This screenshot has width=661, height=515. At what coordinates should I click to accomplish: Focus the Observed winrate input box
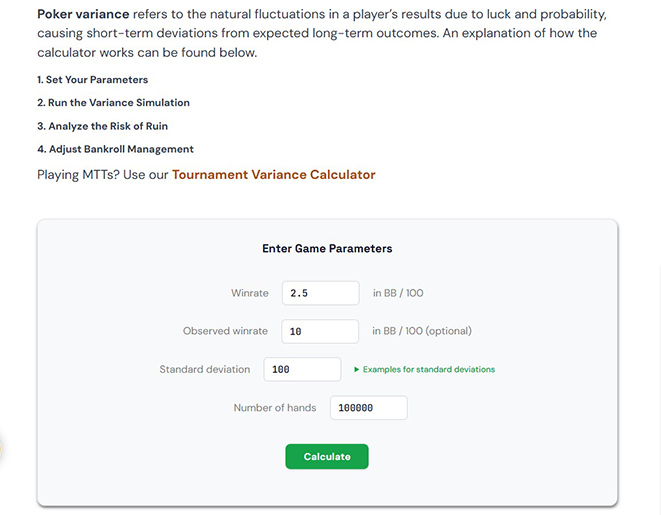click(x=320, y=331)
